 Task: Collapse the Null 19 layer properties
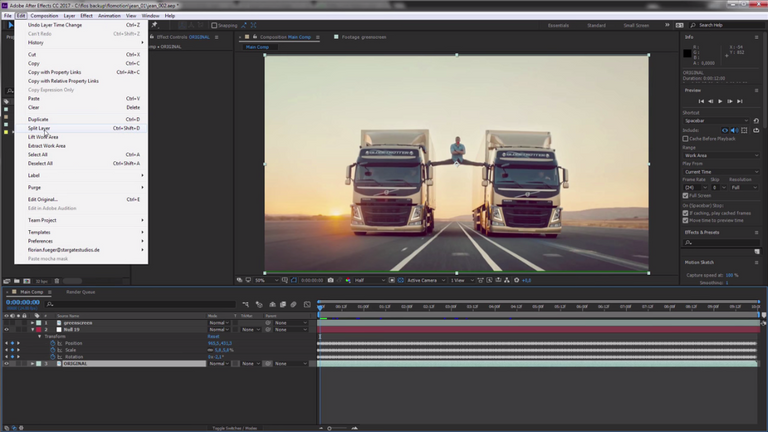(x=32, y=330)
